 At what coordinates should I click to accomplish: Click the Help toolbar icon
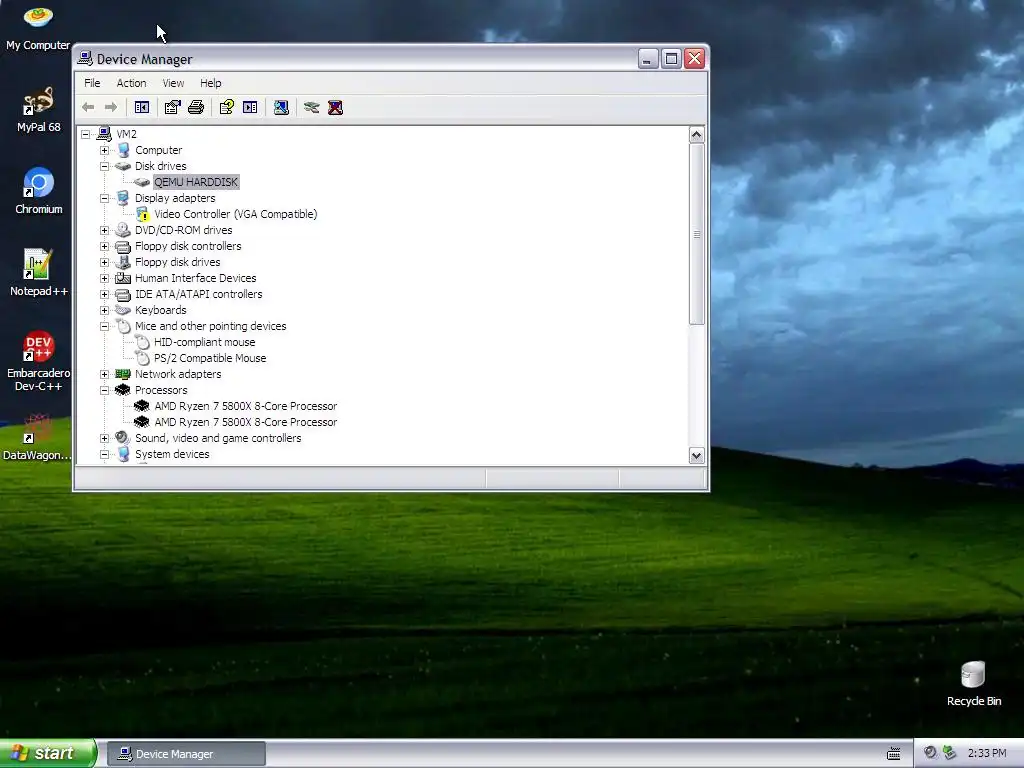pyautogui.click(x=227, y=107)
